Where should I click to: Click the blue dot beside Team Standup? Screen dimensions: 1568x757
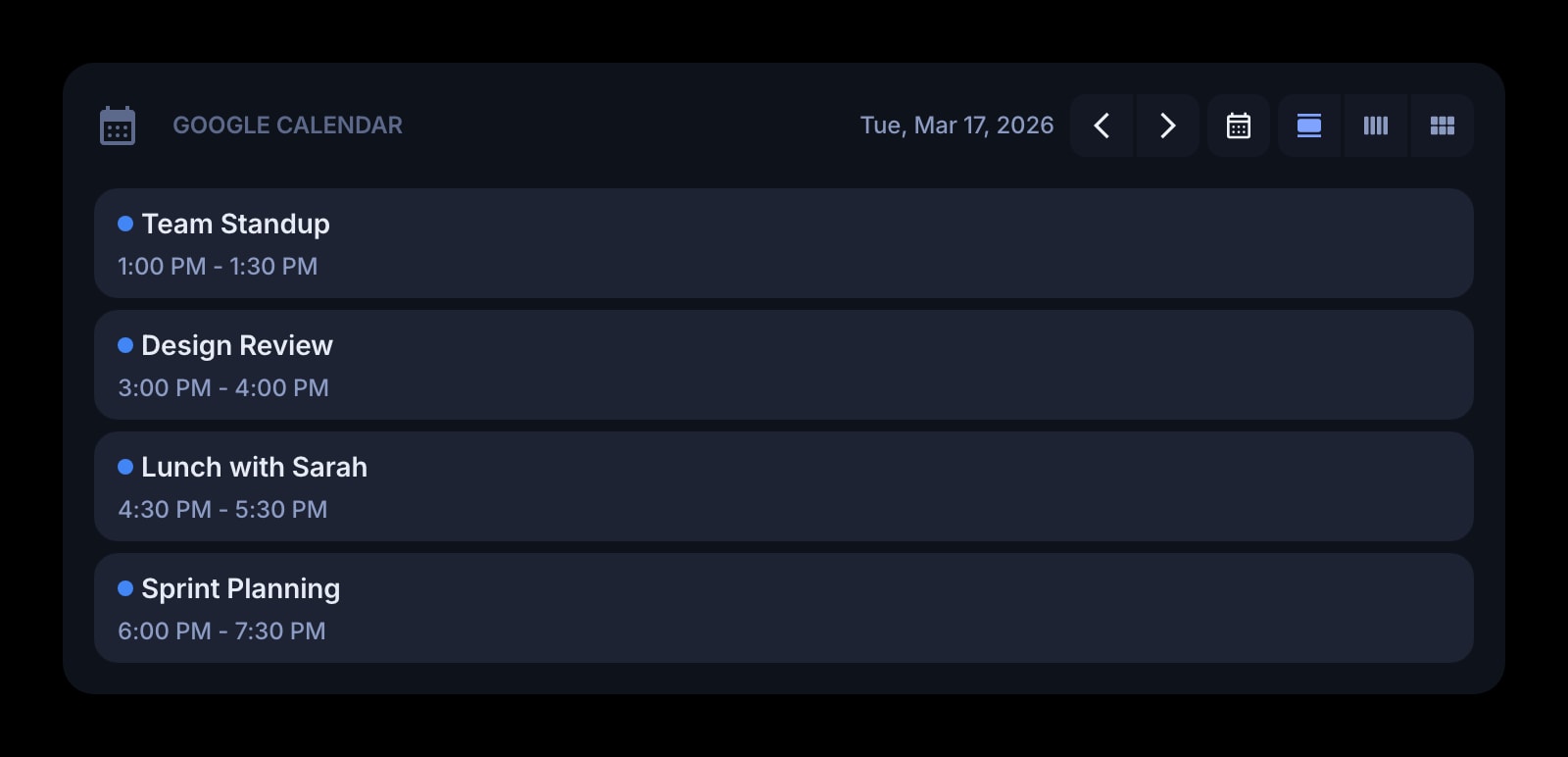point(124,224)
